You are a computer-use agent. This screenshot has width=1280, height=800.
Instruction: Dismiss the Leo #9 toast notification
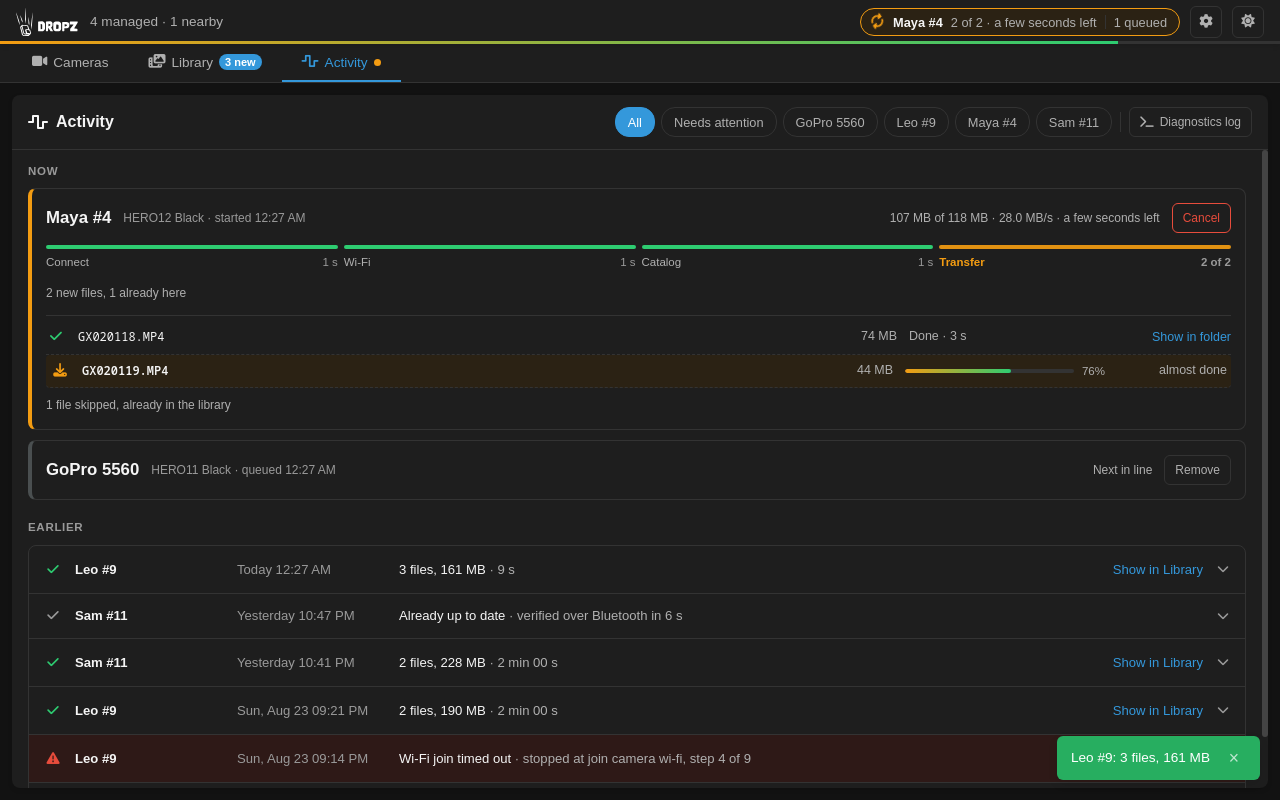pyautogui.click(x=1234, y=758)
